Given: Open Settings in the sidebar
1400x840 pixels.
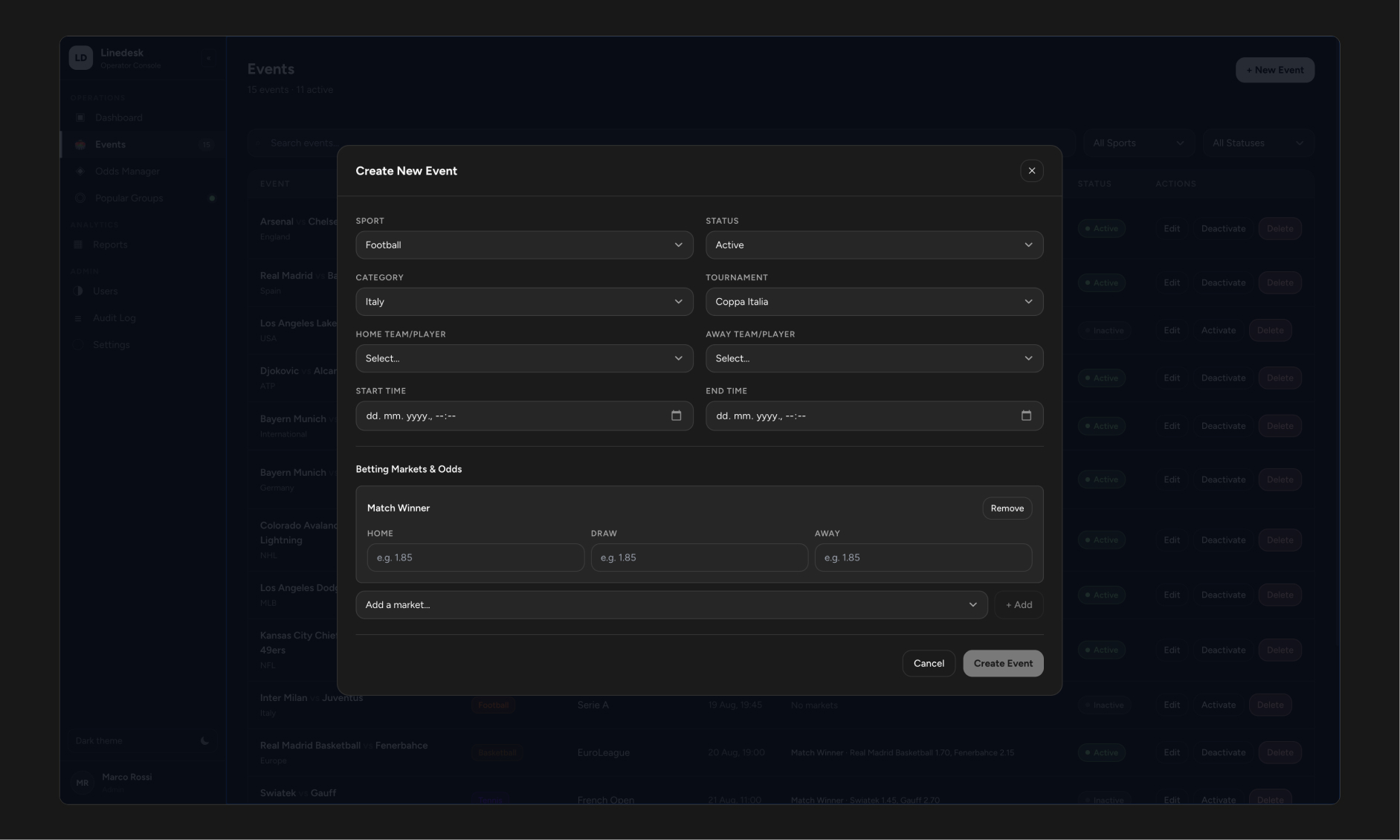Looking at the screenshot, I should click(x=143, y=344).
